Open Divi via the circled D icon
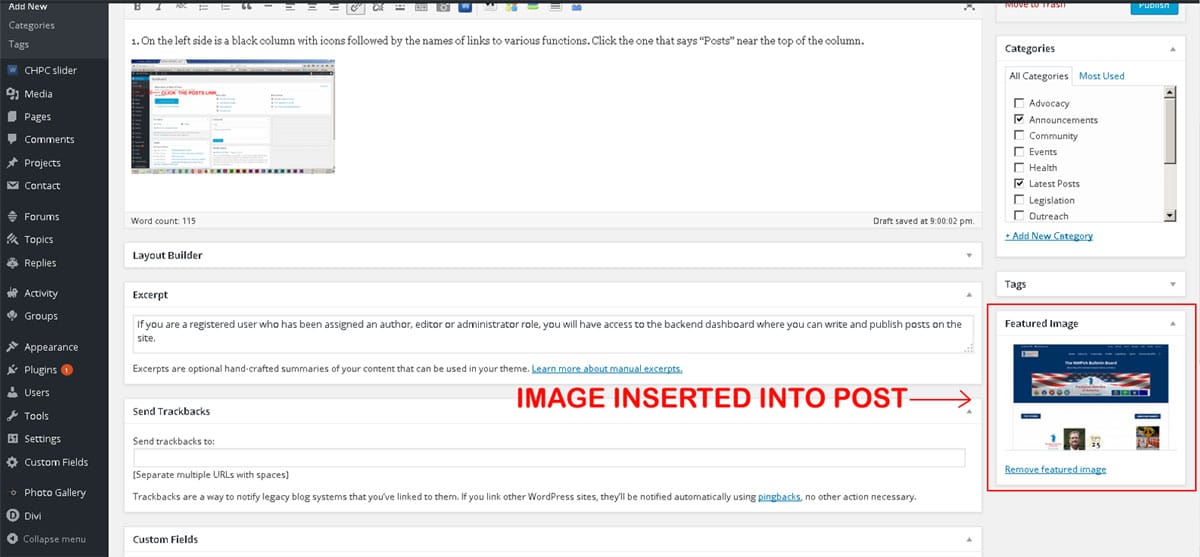The height and width of the screenshot is (557, 1200). click(12, 516)
